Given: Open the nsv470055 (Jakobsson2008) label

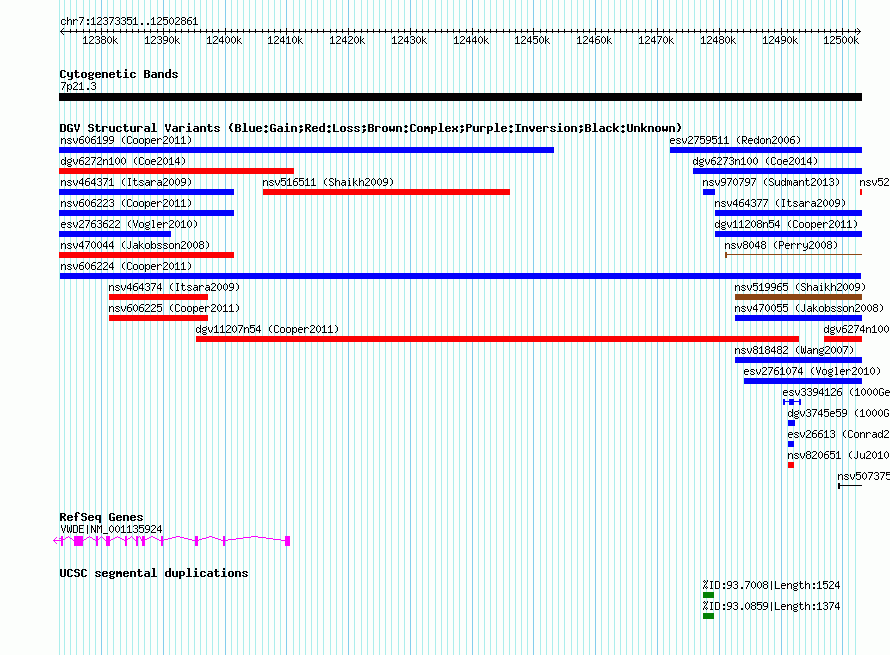Looking at the screenshot, I should click(809, 308).
